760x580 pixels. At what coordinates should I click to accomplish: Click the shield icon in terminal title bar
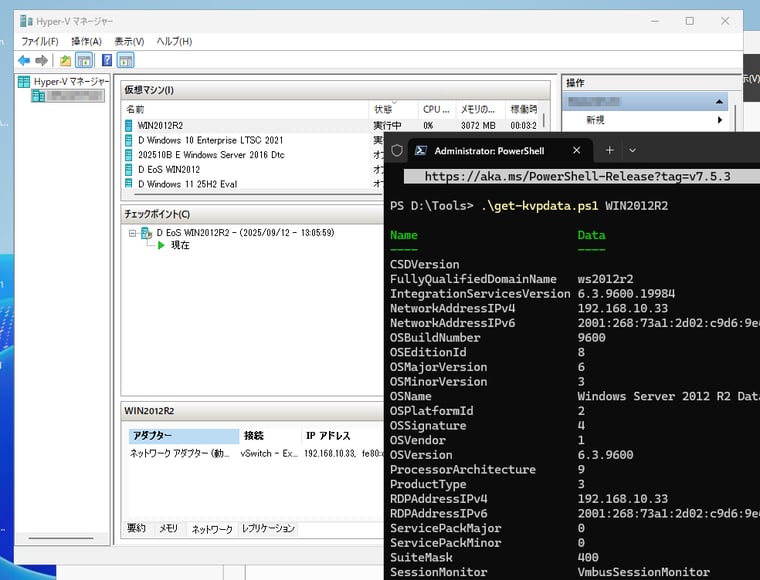coord(397,151)
